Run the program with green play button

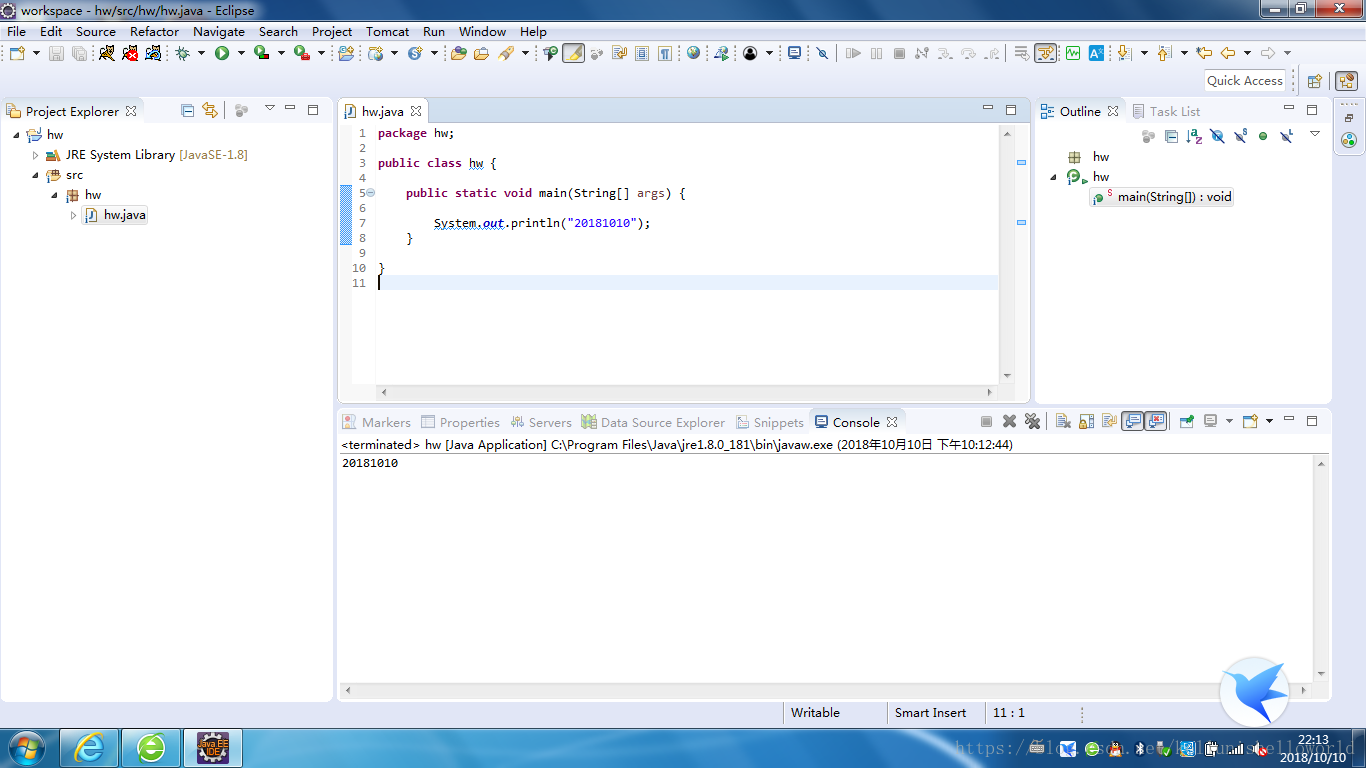point(222,53)
